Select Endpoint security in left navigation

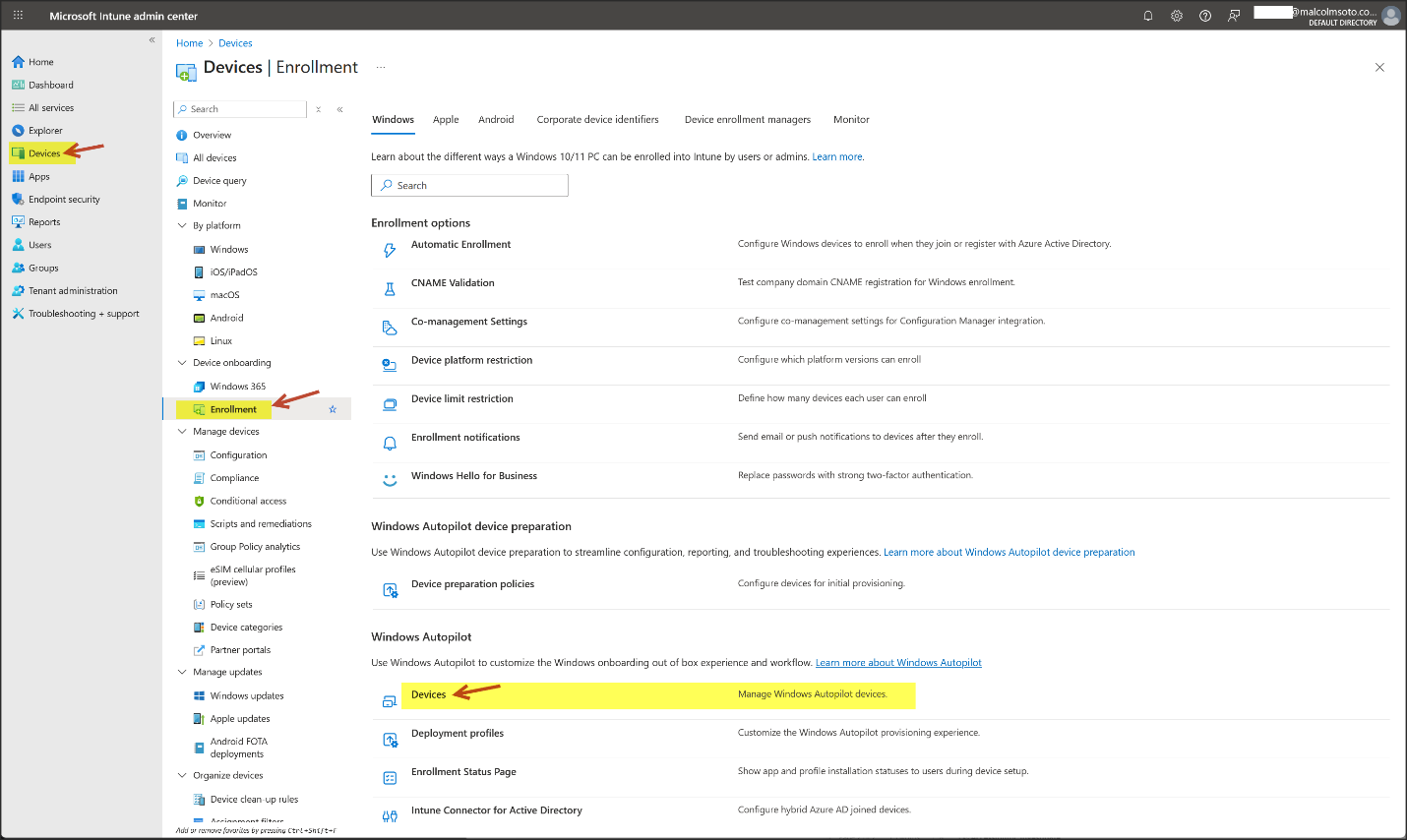(64, 200)
